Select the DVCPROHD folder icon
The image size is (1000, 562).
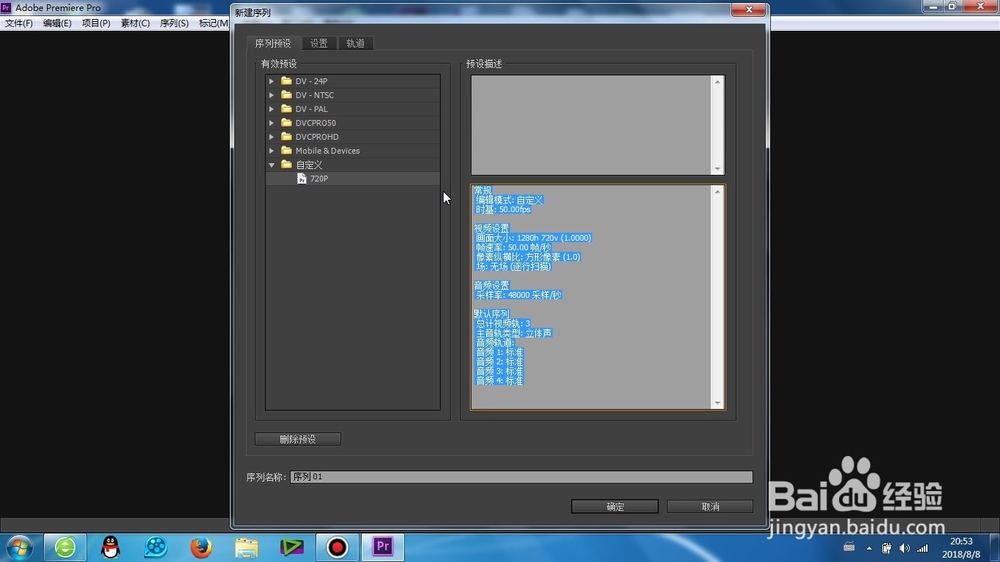point(286,137)
